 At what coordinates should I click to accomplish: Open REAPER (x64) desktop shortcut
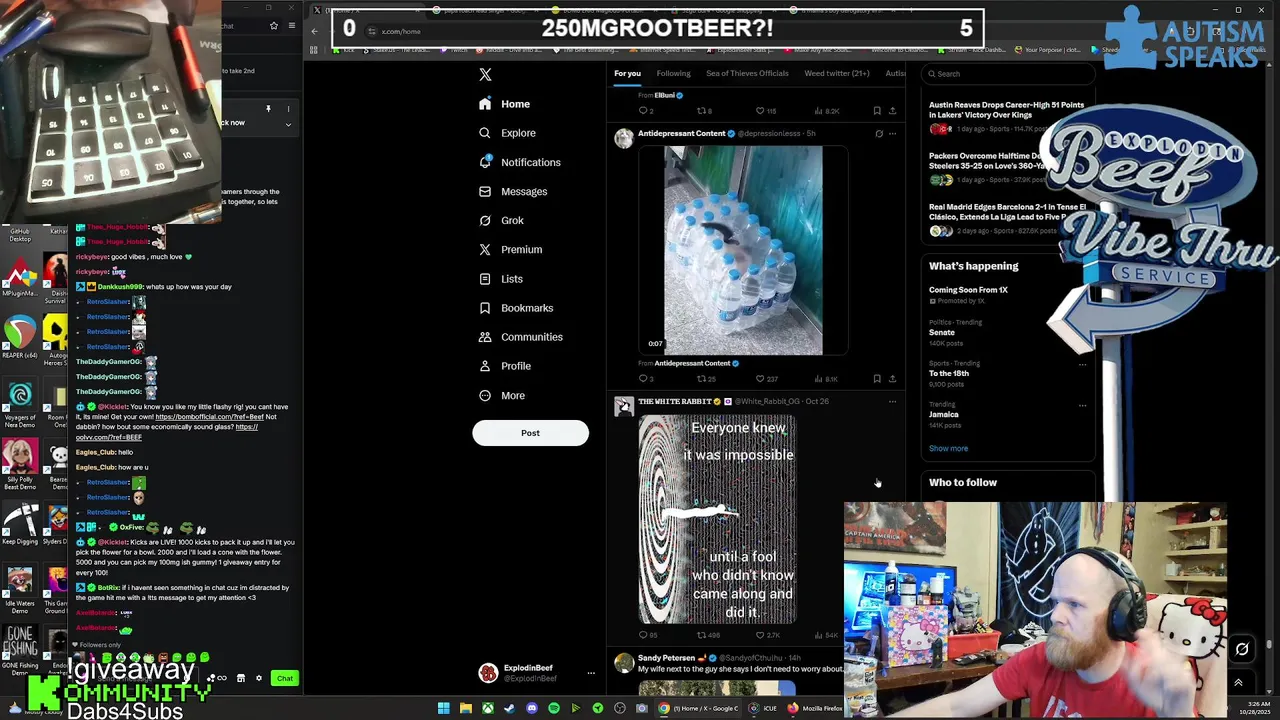pos(19,337)
